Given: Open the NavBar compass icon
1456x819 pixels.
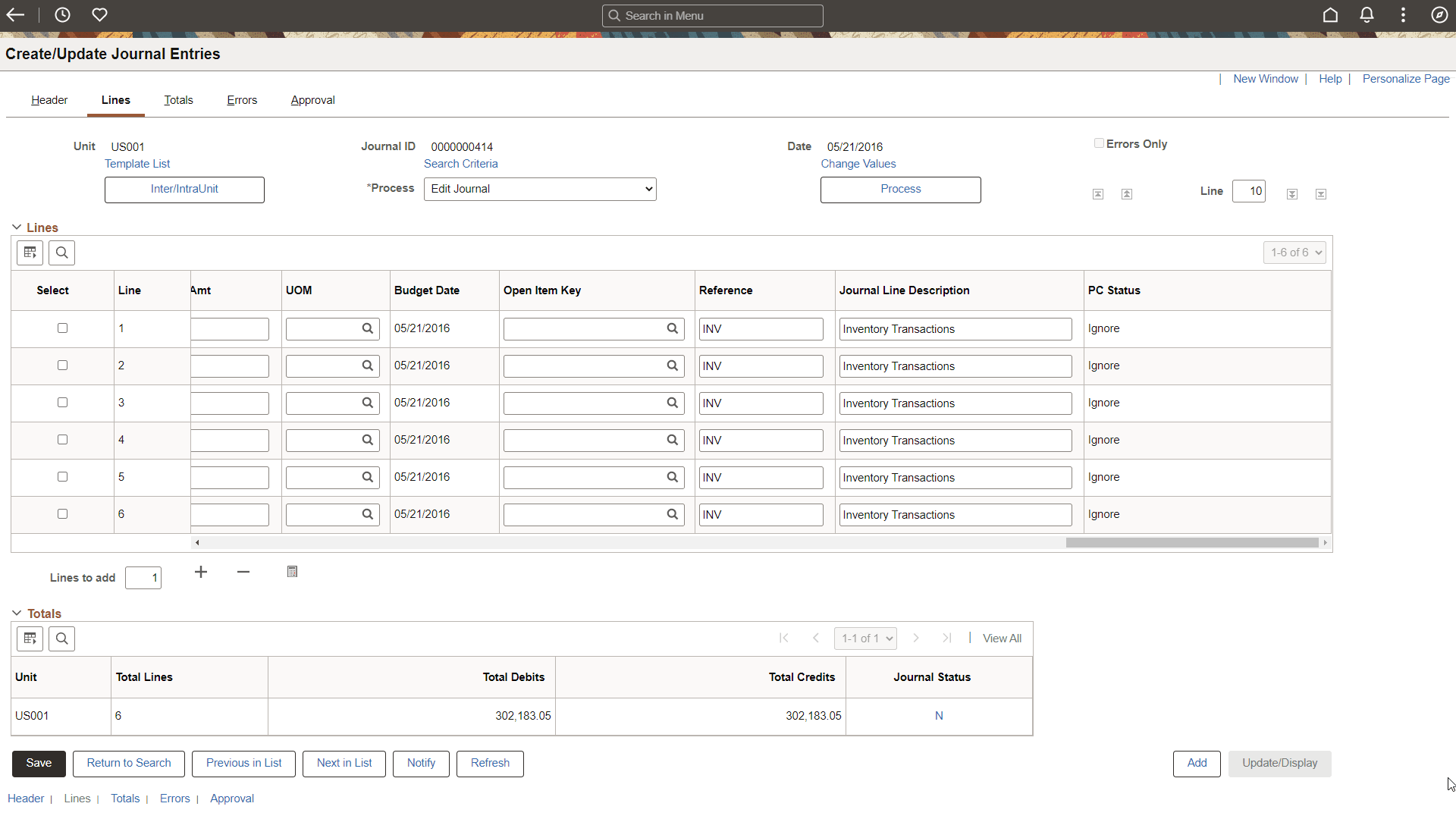Looking at the screenshot, I should tap(1439, 14).
